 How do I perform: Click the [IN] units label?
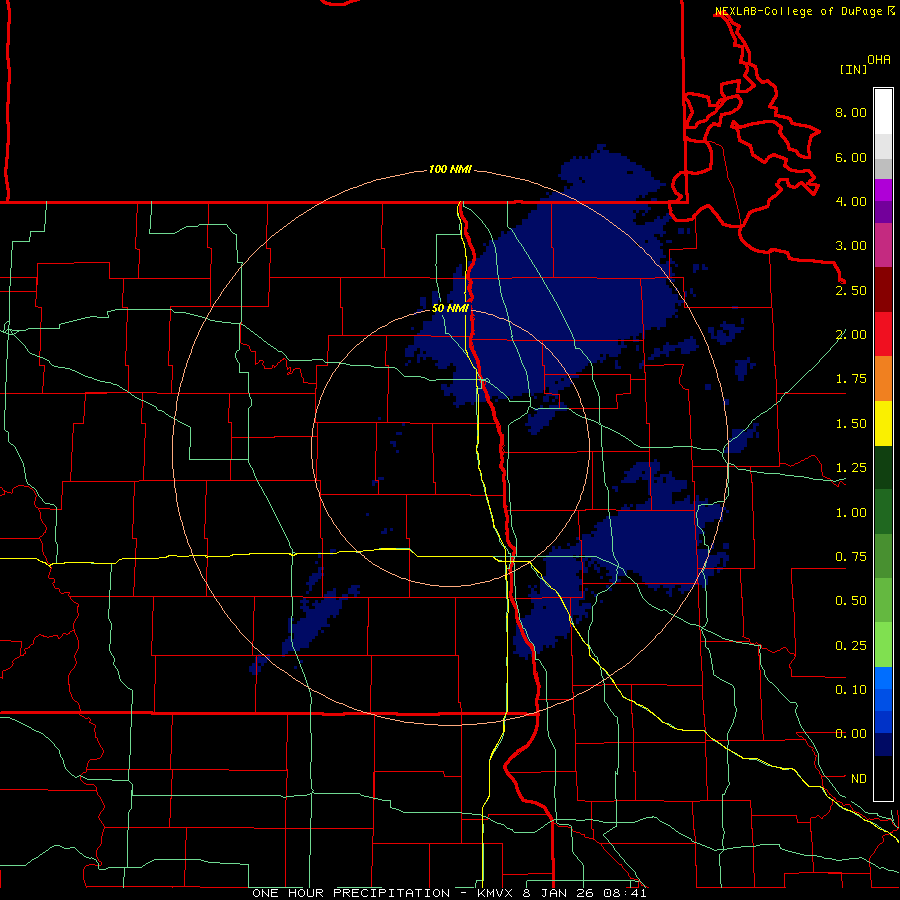[x=854, y=69]
